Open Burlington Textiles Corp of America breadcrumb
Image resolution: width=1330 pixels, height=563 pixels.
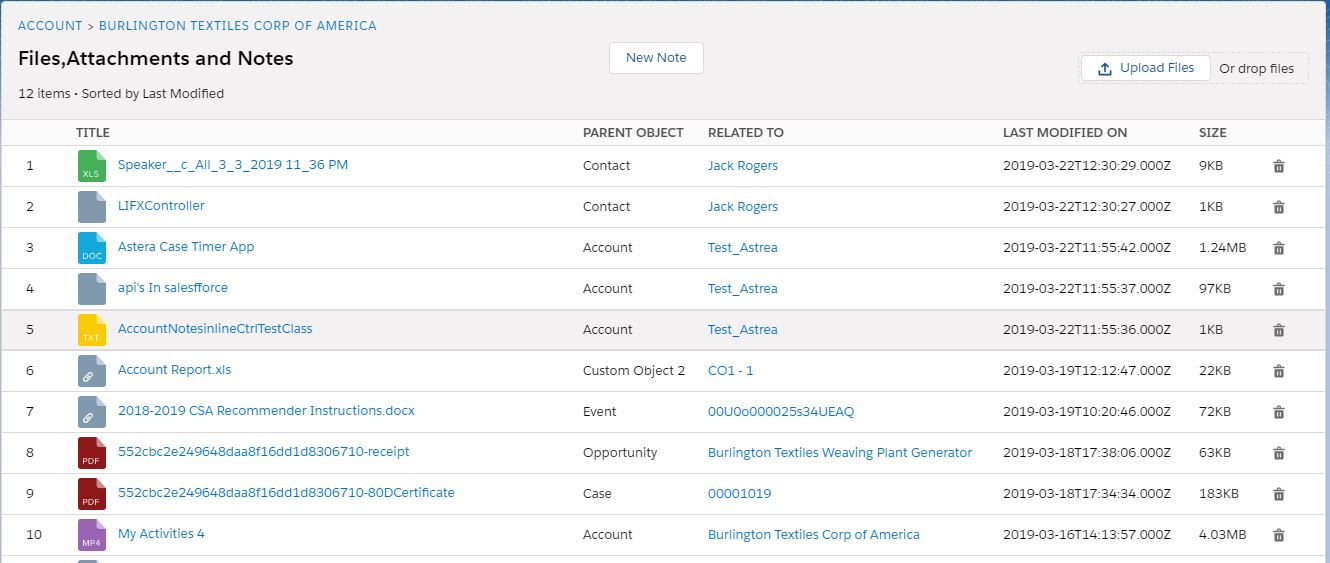[237, 26]
